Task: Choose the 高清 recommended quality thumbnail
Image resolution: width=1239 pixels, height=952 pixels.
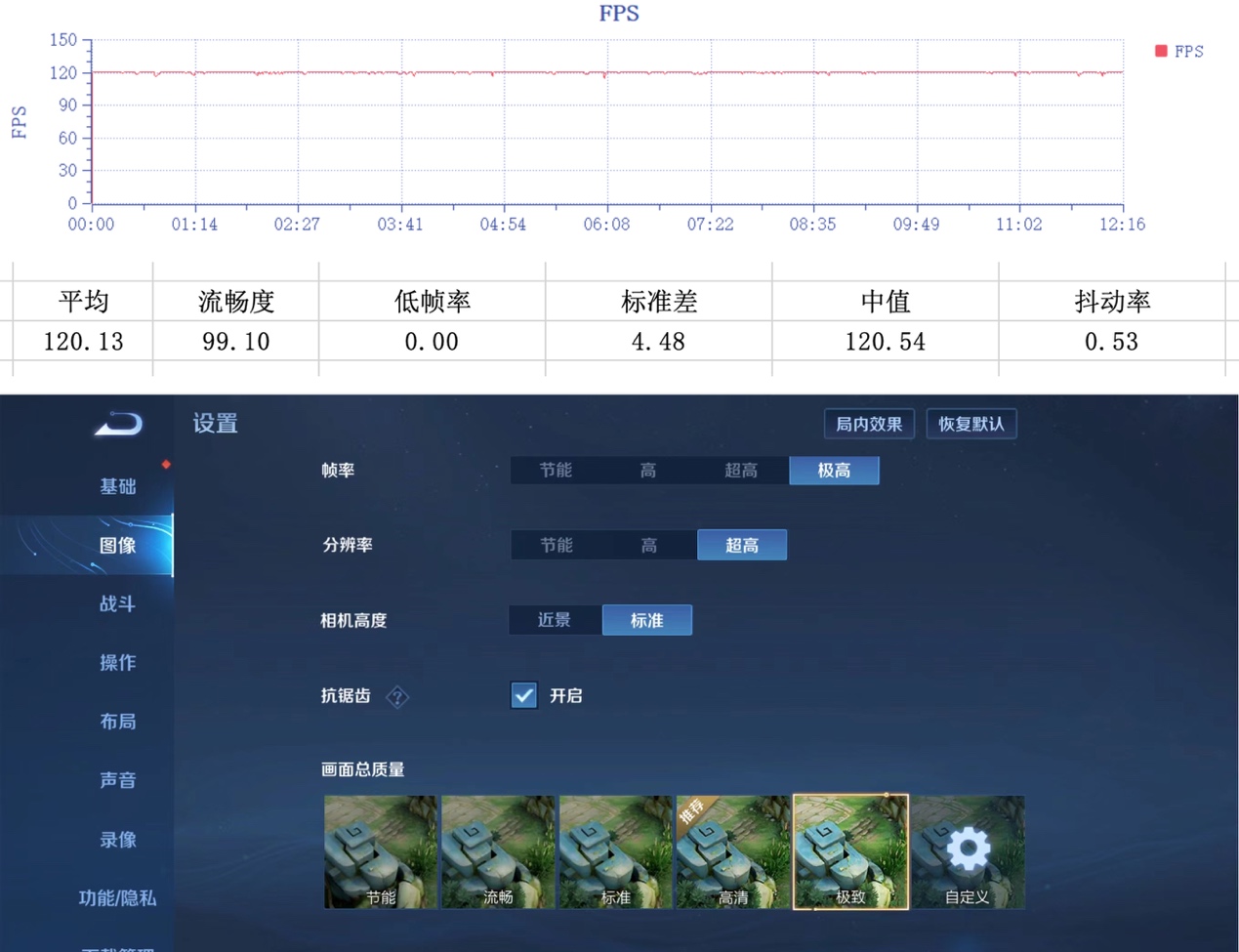Action: coord(732,852)
